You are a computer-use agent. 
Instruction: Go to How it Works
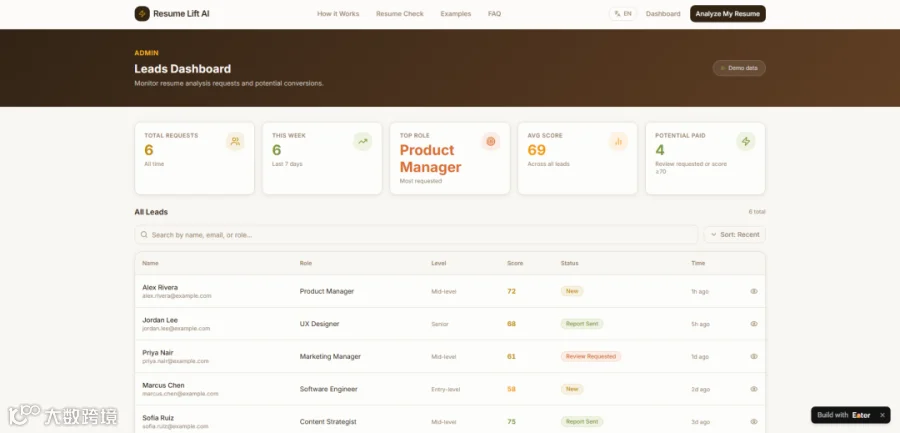coord(338,14)
